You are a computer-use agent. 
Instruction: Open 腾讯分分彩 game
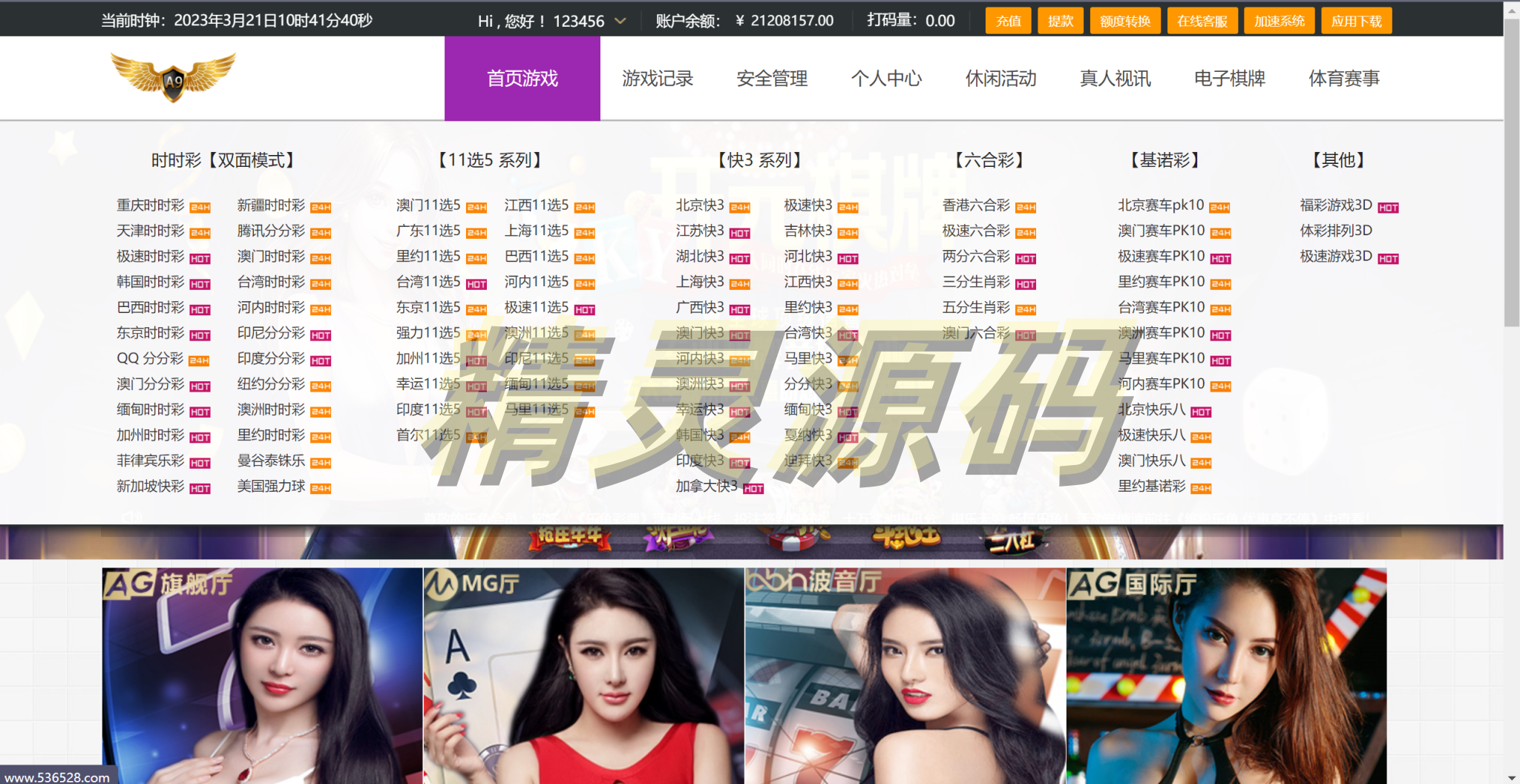coord(271,231)
